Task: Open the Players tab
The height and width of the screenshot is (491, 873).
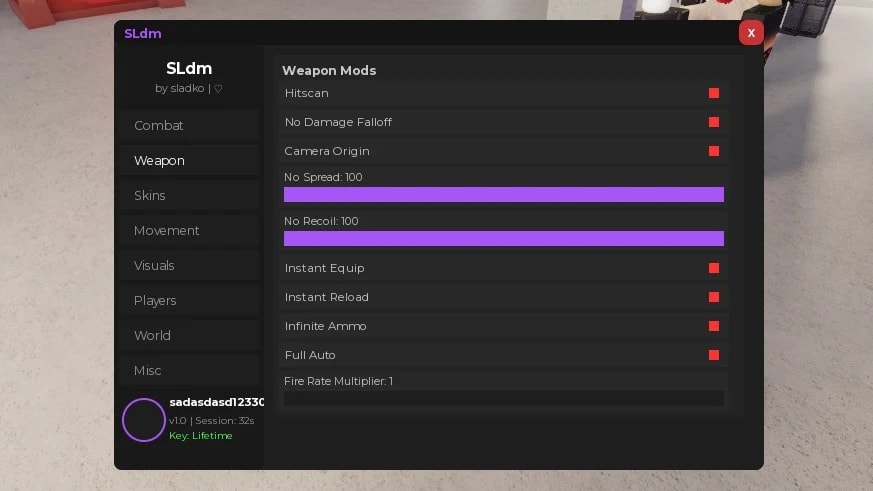Action: click(x=189, y=301)
